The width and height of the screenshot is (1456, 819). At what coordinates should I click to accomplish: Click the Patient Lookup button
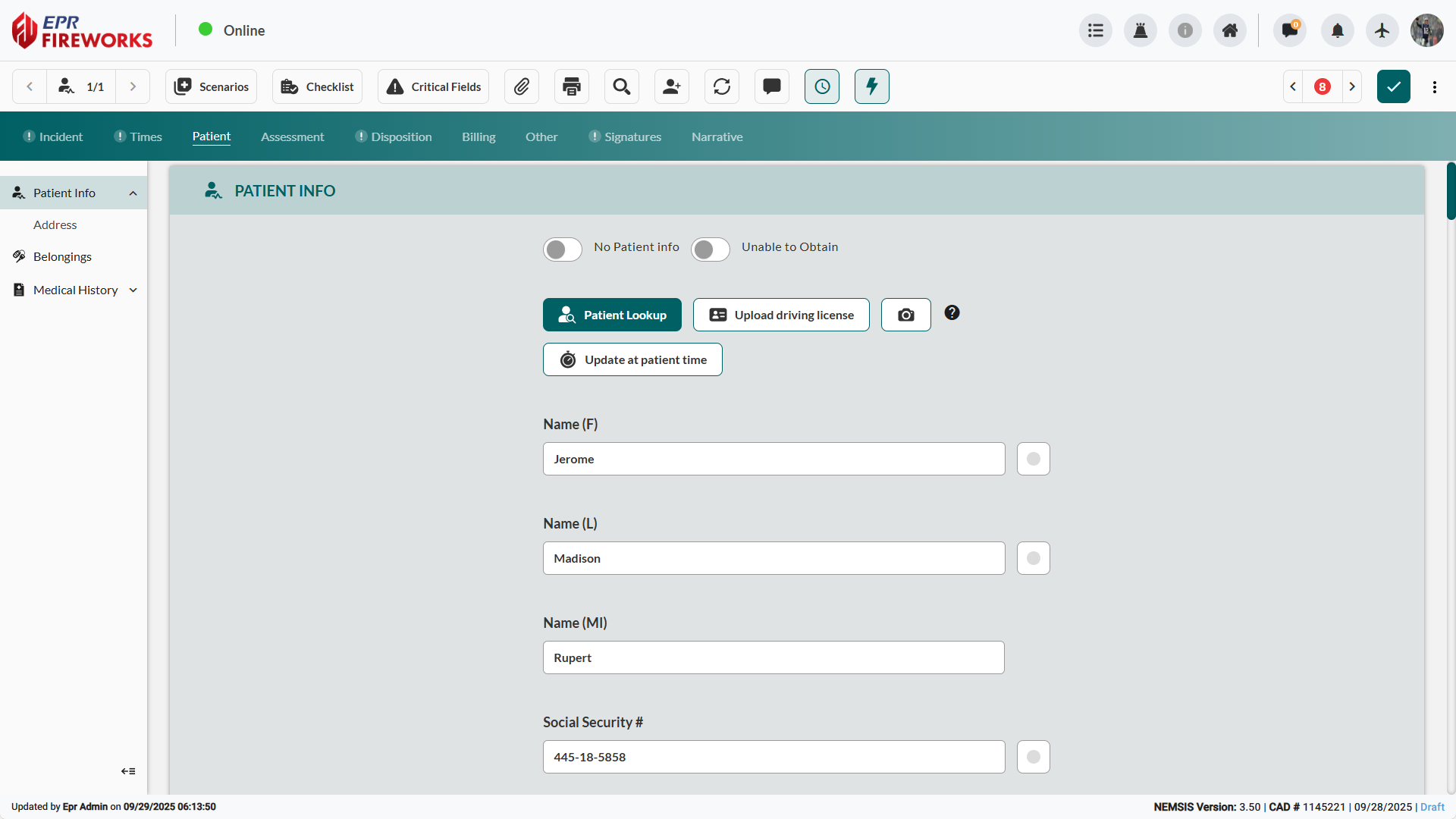pyautogui.click(x=612, y=315)
